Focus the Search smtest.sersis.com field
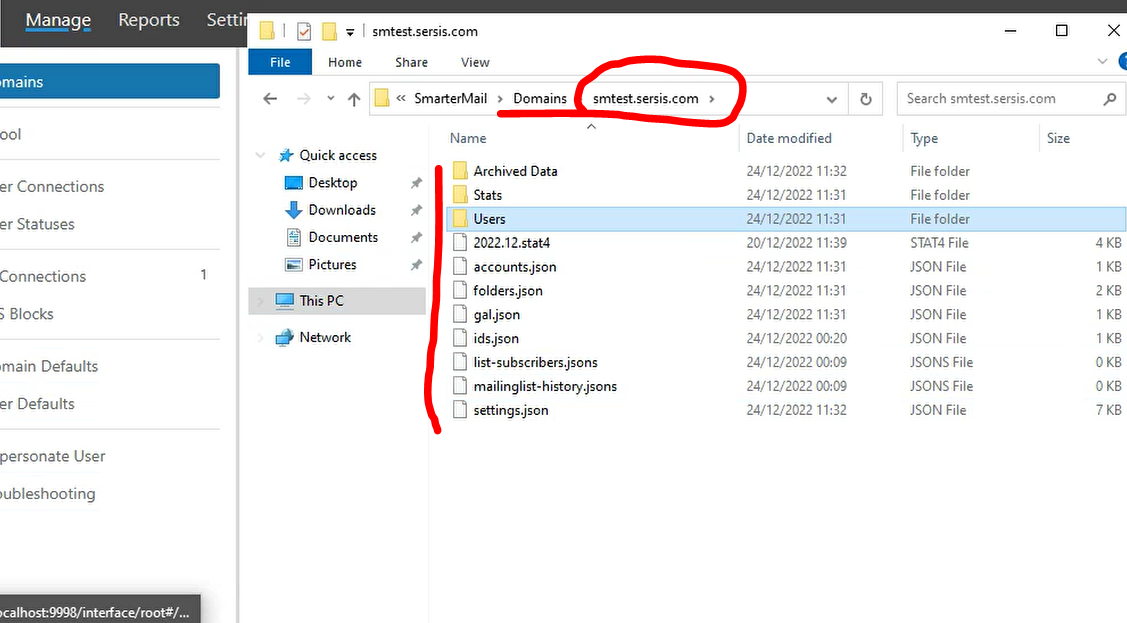Screen dimensions: 1127x623 point(1000,98)
